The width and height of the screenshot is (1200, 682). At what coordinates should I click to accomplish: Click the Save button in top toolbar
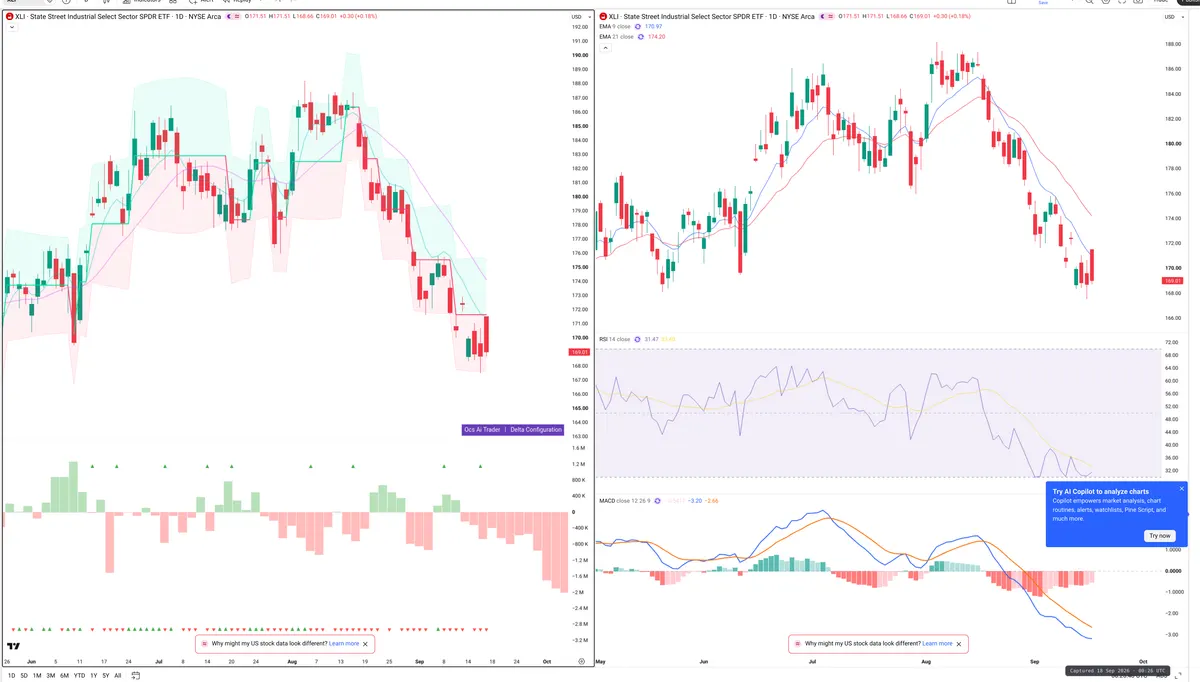[1043, 3]
